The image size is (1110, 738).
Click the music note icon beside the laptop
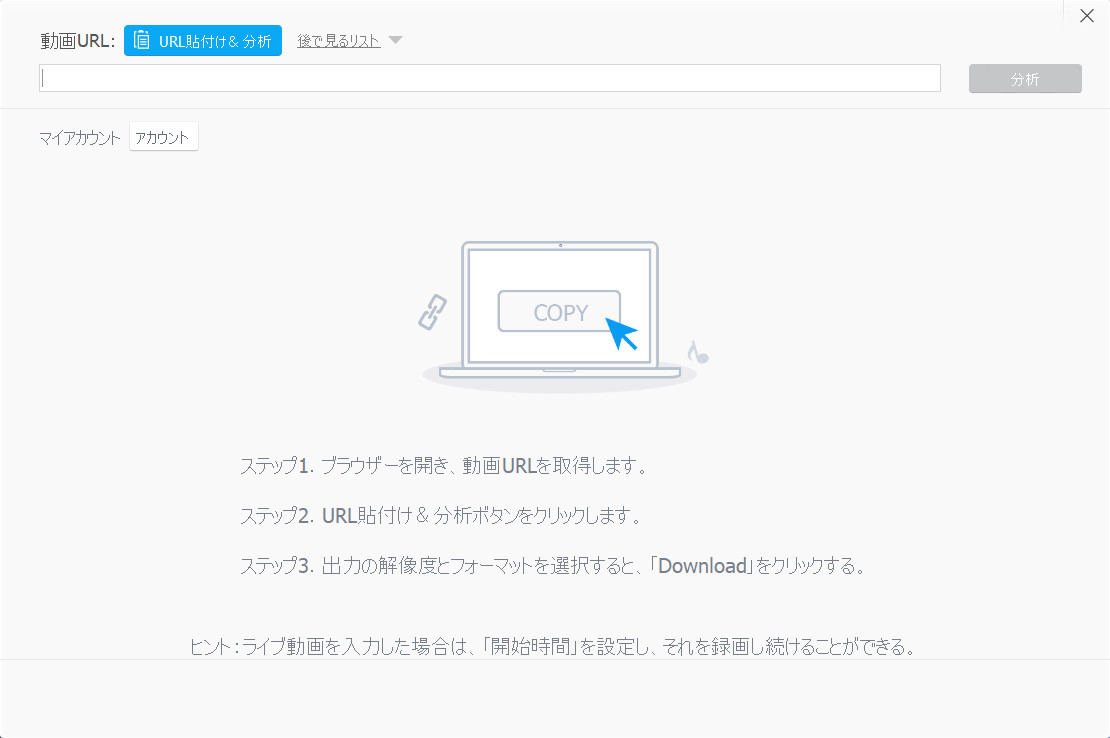tap(698, 352)
